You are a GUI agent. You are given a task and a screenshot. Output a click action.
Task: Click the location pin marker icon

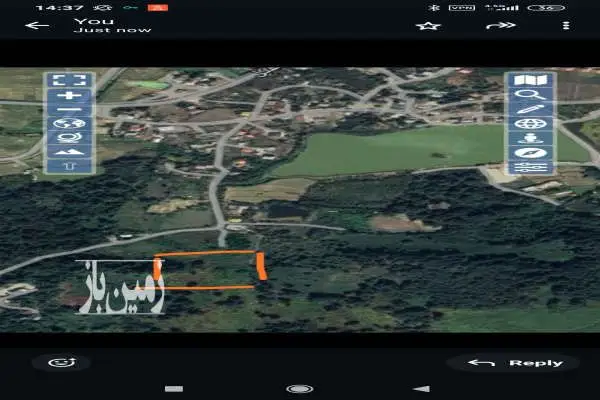(x=530, y=138)
